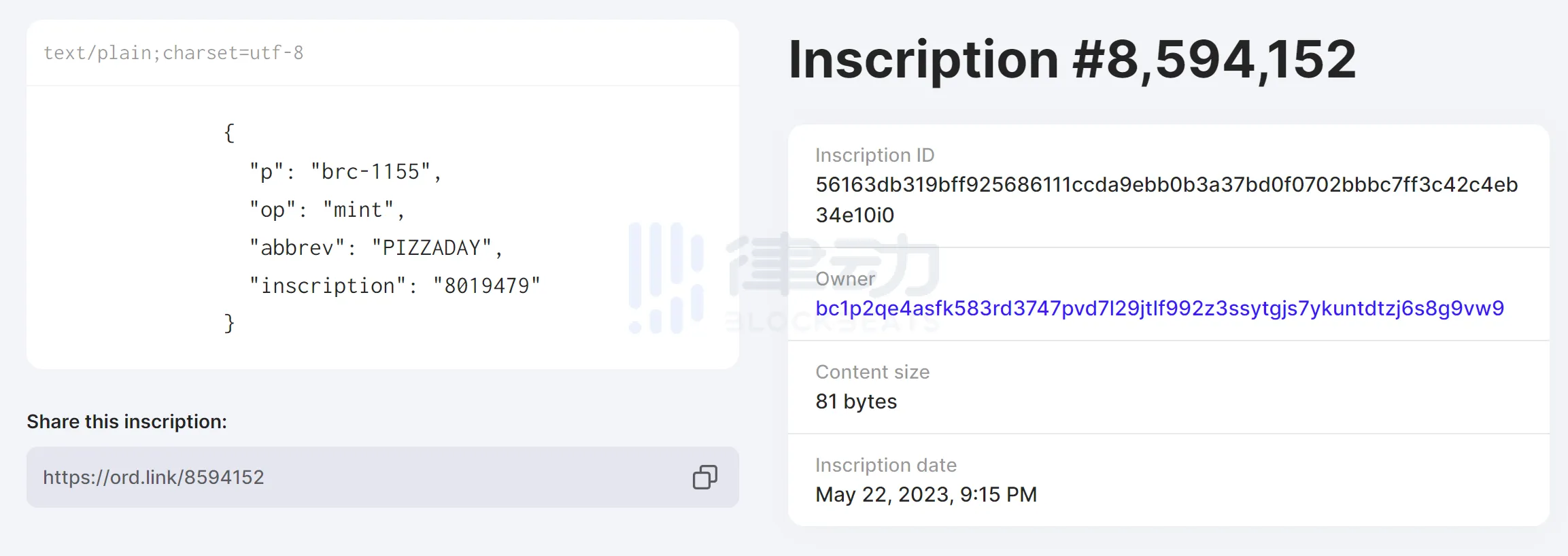
Task: Click the "p": "brc-1155" line
Action: [x=345, y=172]
